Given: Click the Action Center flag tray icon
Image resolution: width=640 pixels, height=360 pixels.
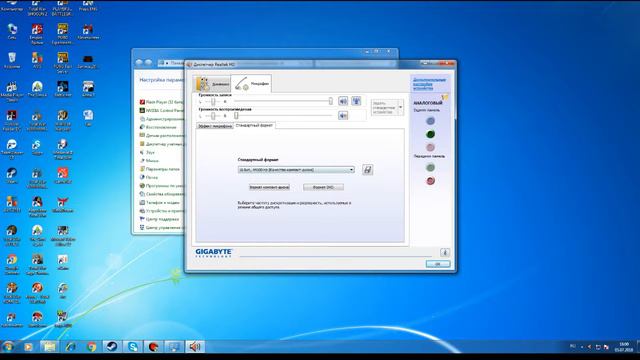Looking at the screenshot, I should (607, 347).
